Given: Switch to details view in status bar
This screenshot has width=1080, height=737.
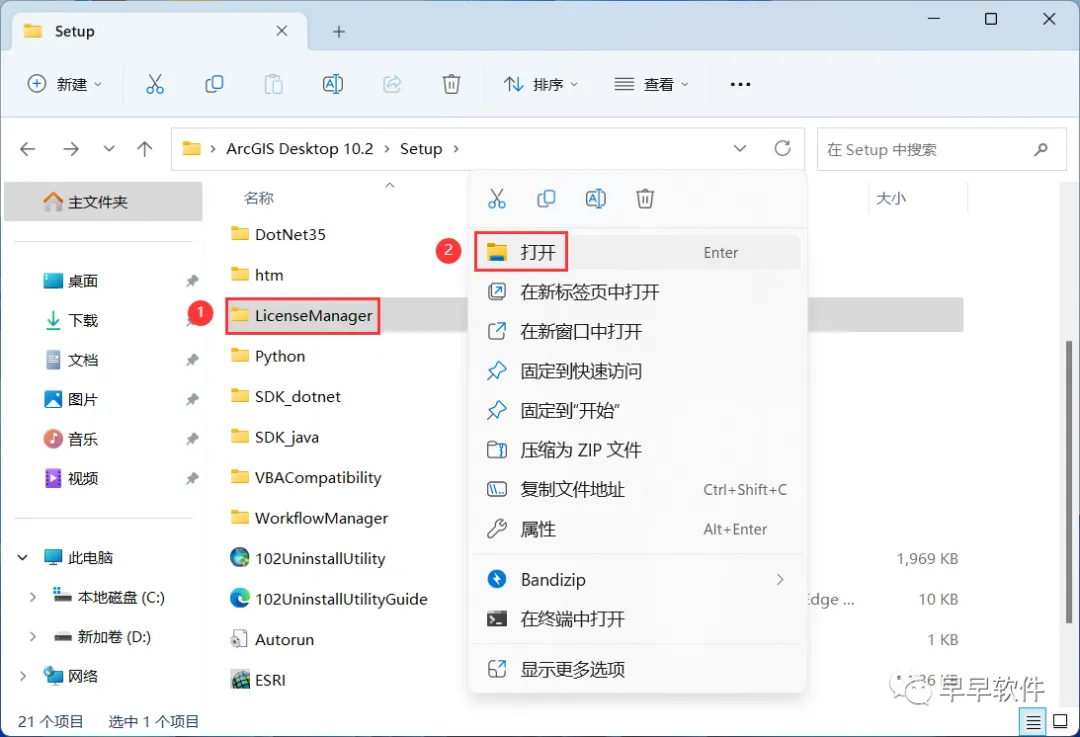Looking at the screenshot, I should click(1033, 722).
